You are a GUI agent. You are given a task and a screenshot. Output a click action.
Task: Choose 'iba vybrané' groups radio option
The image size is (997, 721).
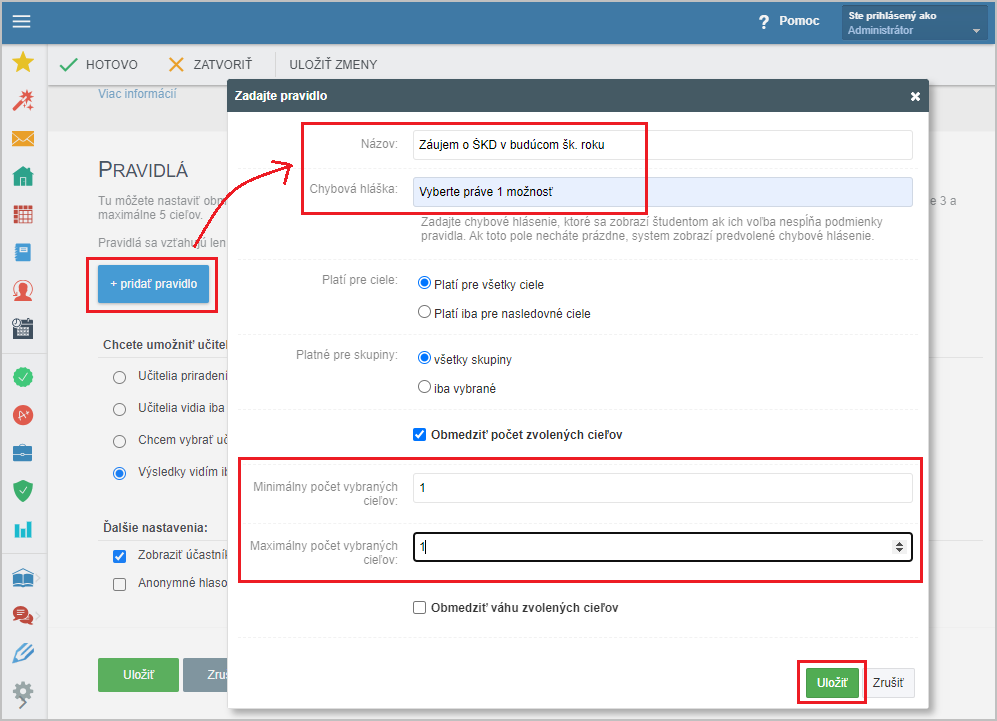tap(424, 388)
